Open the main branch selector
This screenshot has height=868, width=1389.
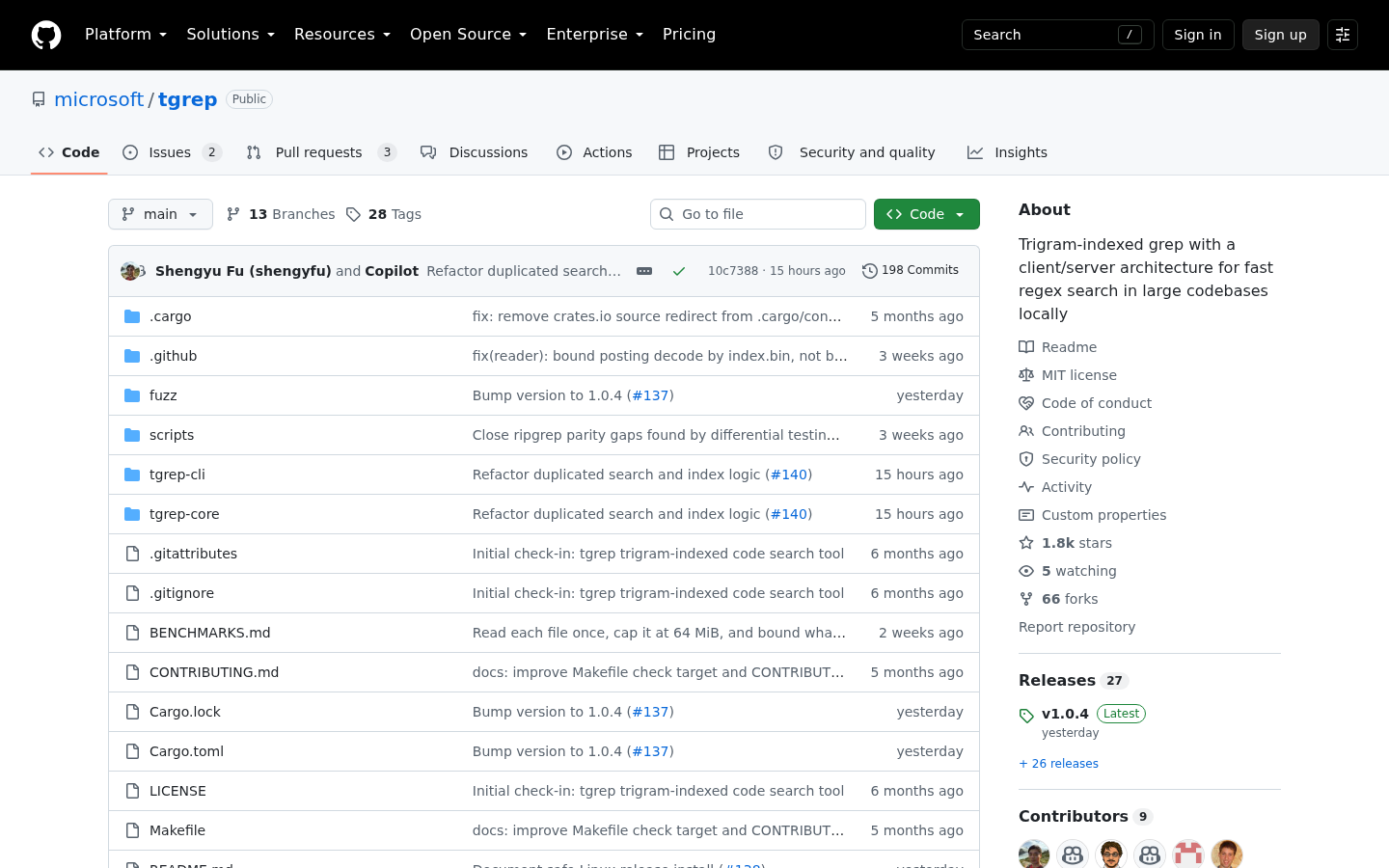160,214
